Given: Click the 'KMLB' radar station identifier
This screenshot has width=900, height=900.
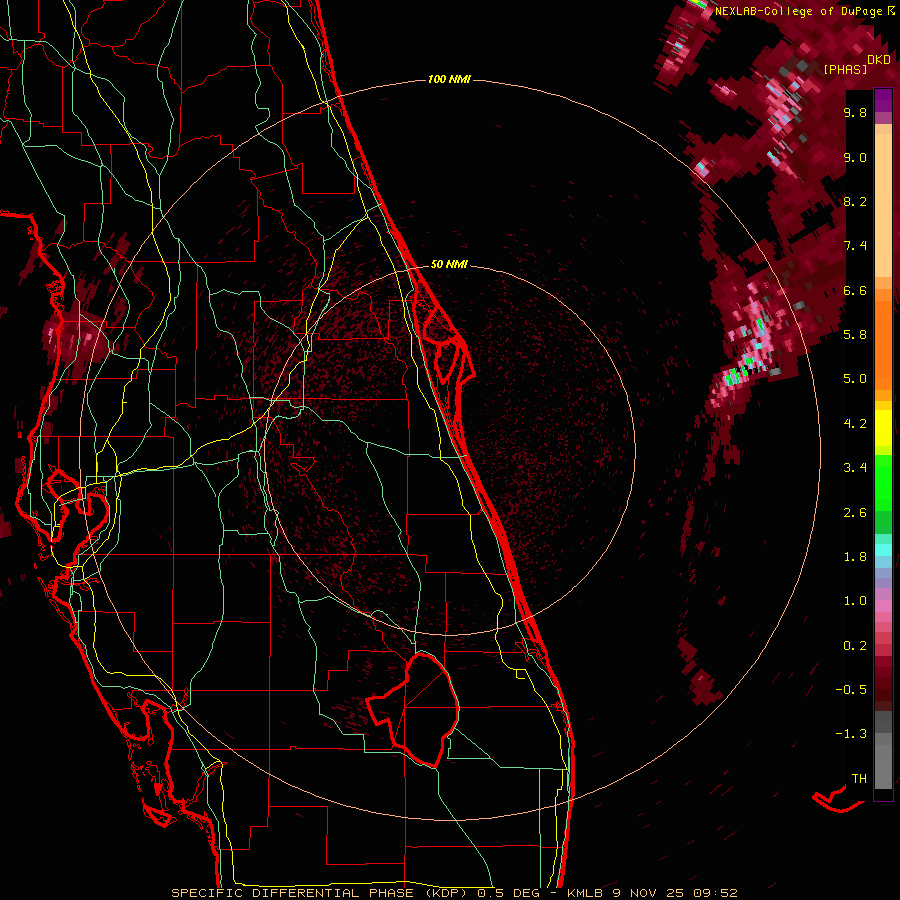Looking at the screenshot, I should point(584,893).
